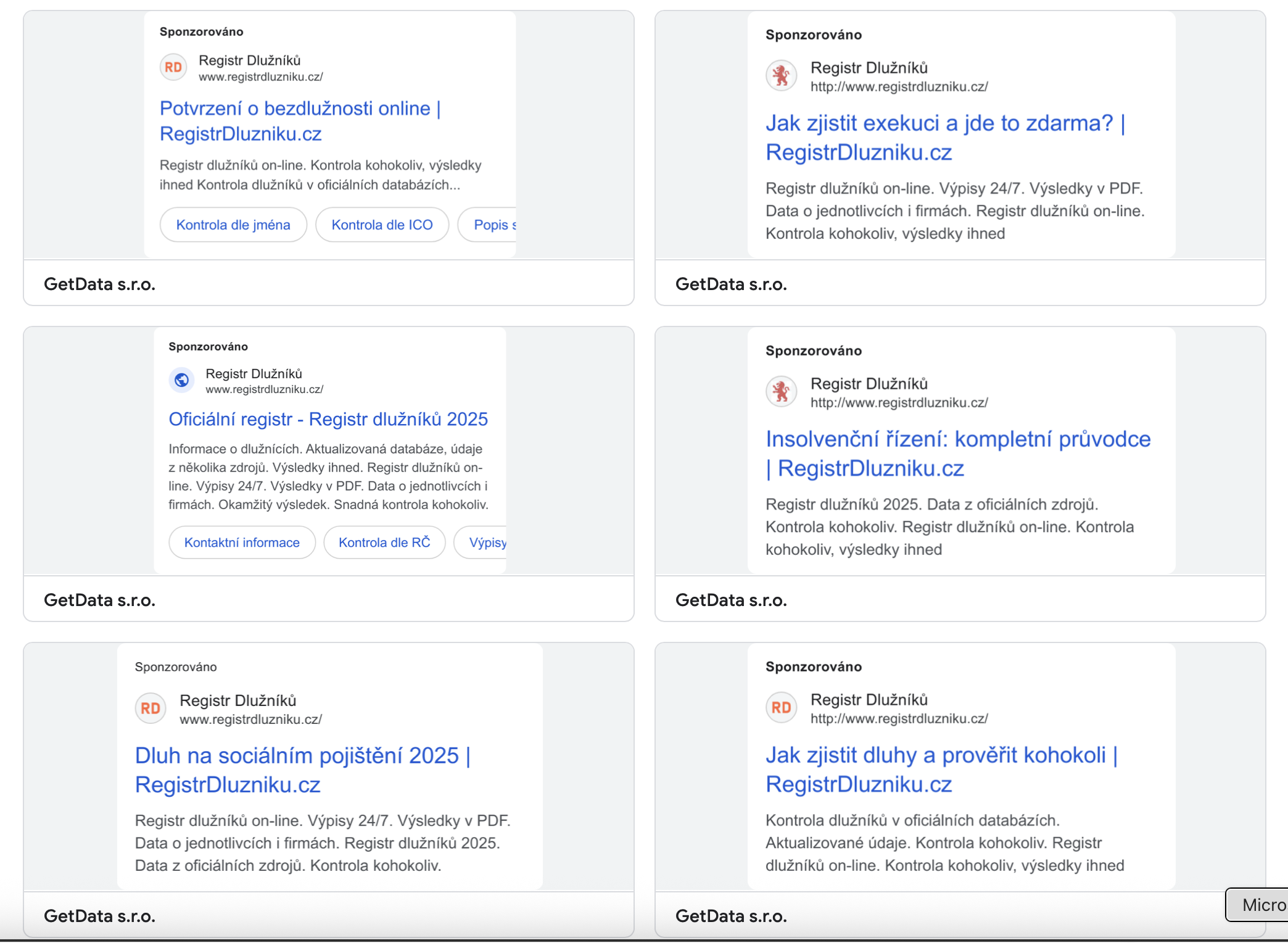This screenshot has height=943, width=1288.
Task: Click the RD favicon in the Potvrzení o bezdlužnosti ad
Action: 173,67
